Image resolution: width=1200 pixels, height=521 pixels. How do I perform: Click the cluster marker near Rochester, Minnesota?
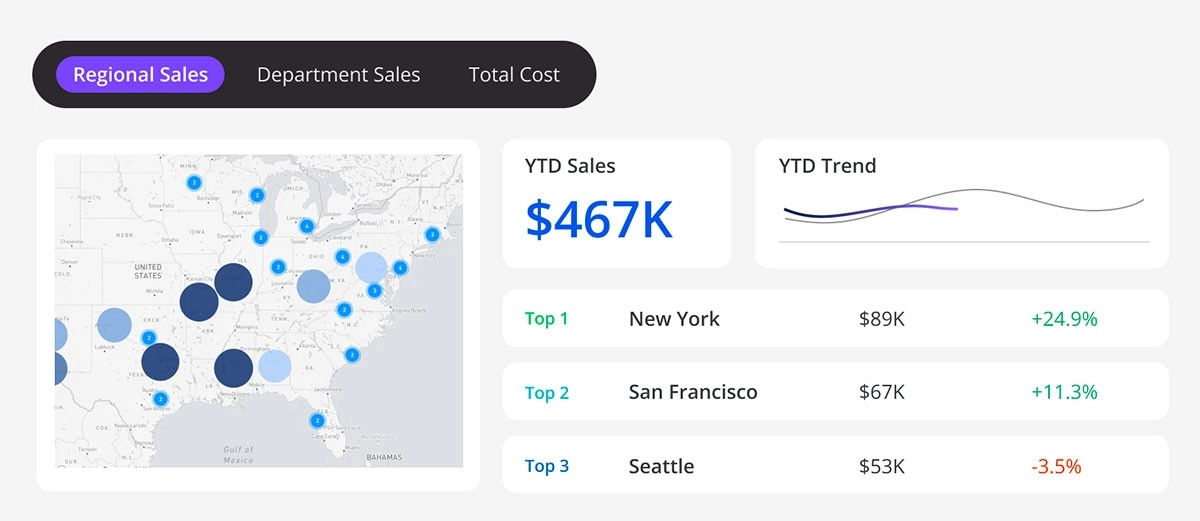(x=194, y=183)
